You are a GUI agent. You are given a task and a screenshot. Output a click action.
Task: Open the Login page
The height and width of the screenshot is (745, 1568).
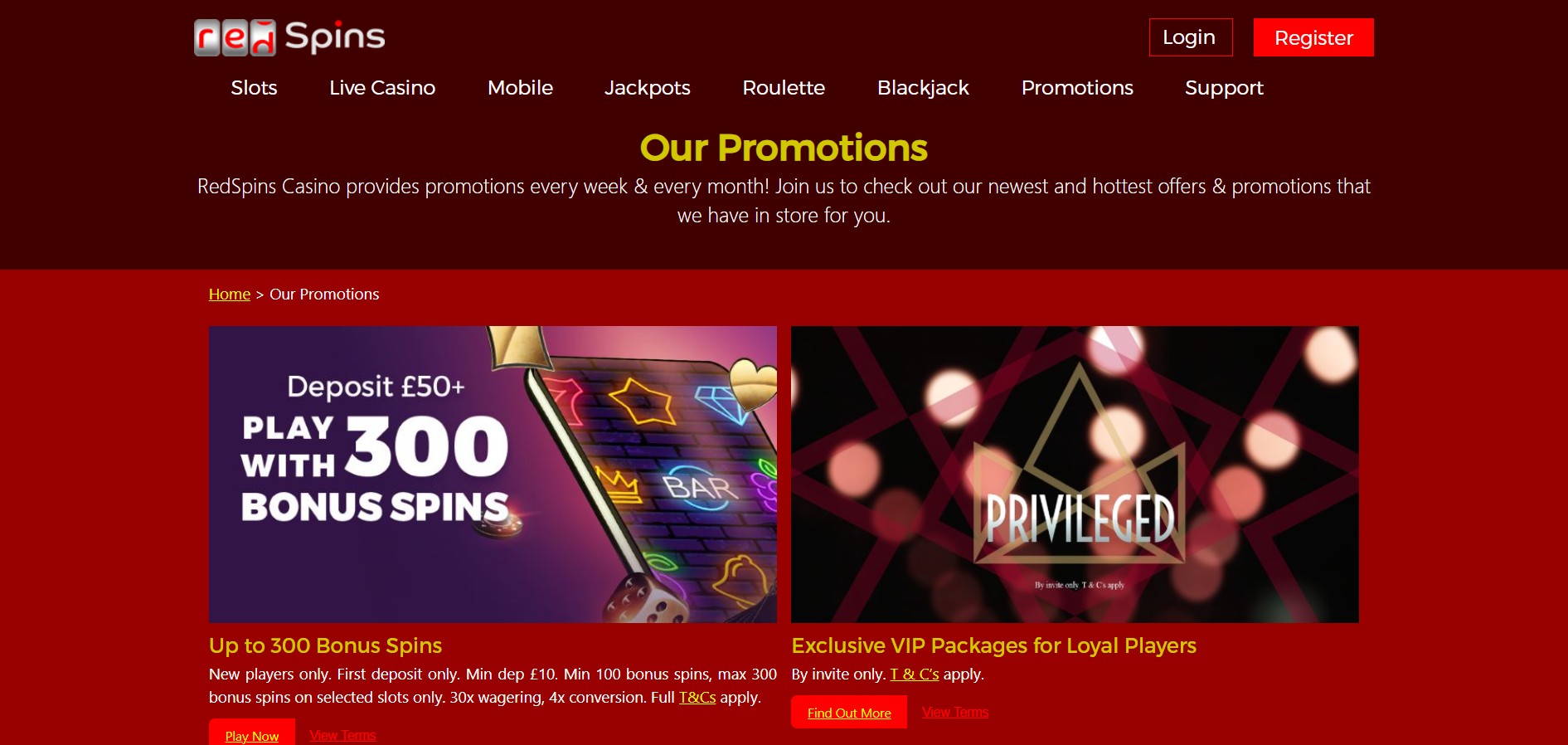coord(1191,37)
